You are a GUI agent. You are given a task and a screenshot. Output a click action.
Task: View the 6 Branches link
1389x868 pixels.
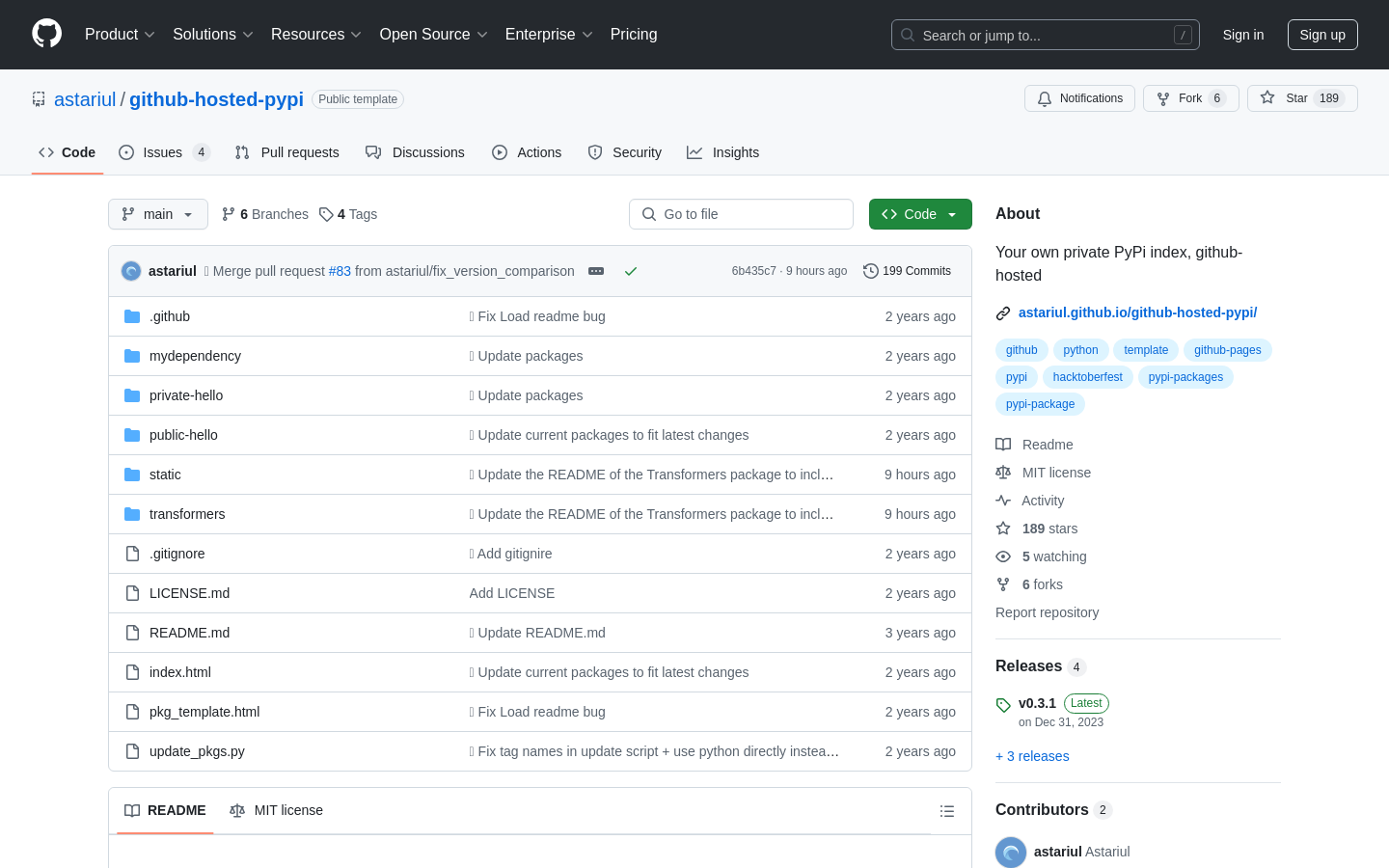pyautogui.click(x=265, y=214)
